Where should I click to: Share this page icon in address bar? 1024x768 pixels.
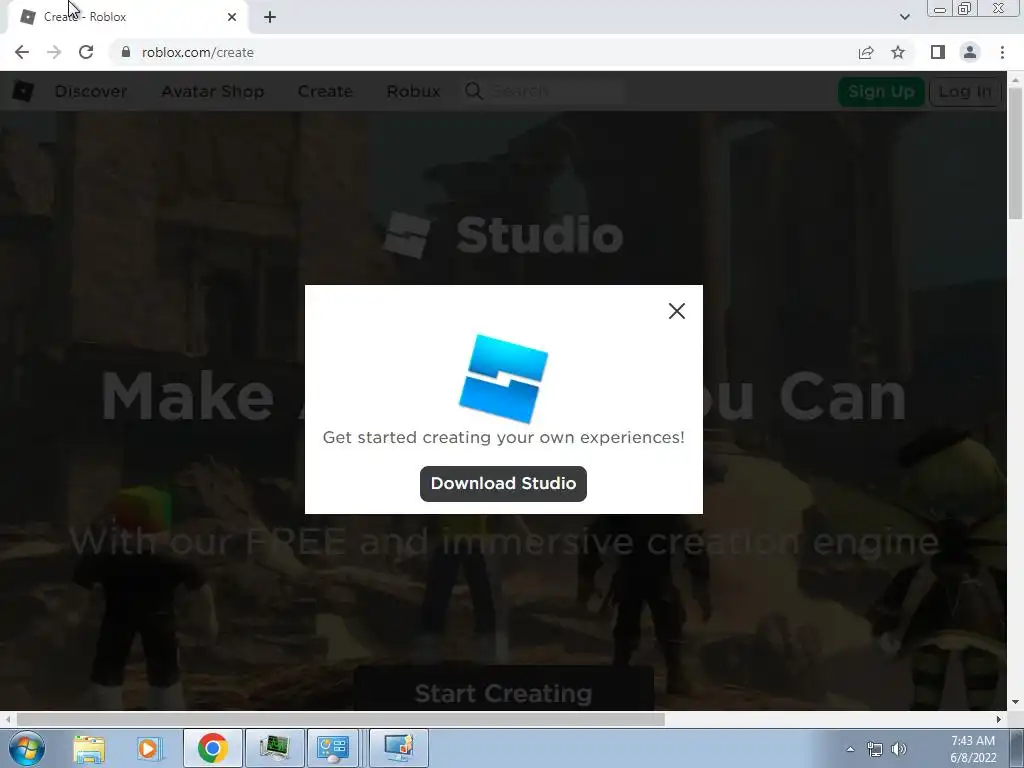coord(866,52)
